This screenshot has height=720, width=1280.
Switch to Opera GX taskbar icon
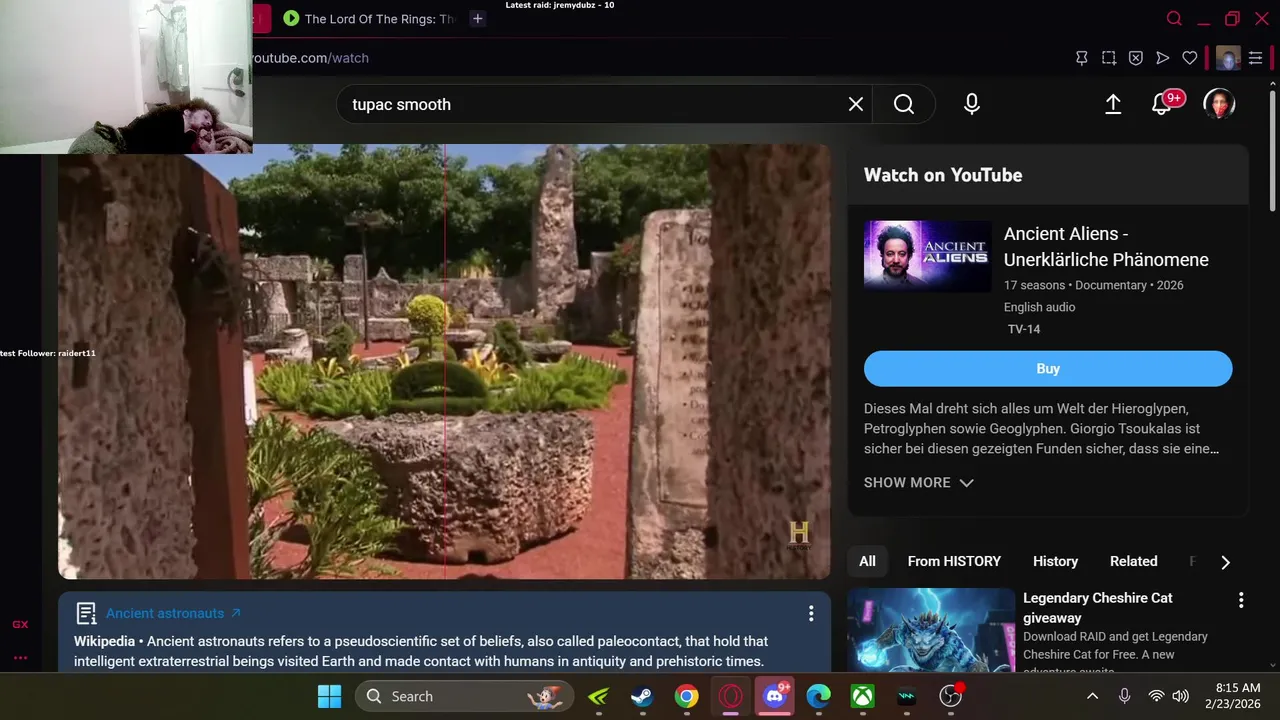point(731,696)
